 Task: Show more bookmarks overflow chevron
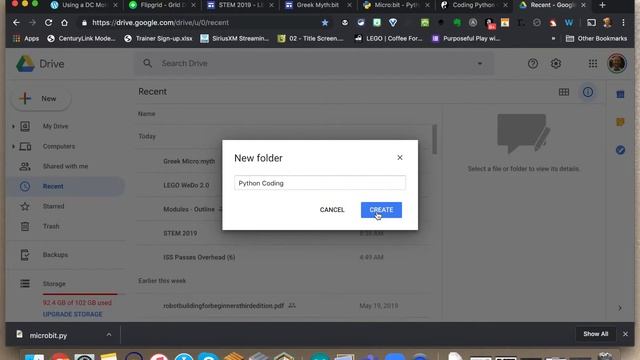point(553,38)
